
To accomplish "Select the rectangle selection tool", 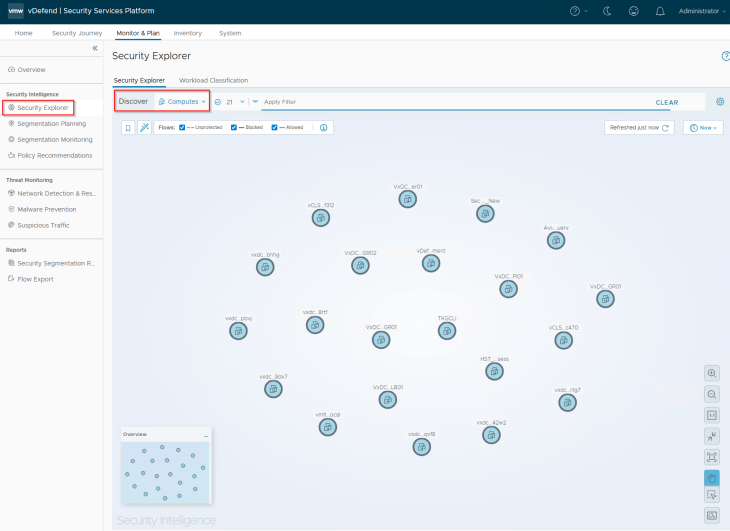I will (x=712, y=495).
